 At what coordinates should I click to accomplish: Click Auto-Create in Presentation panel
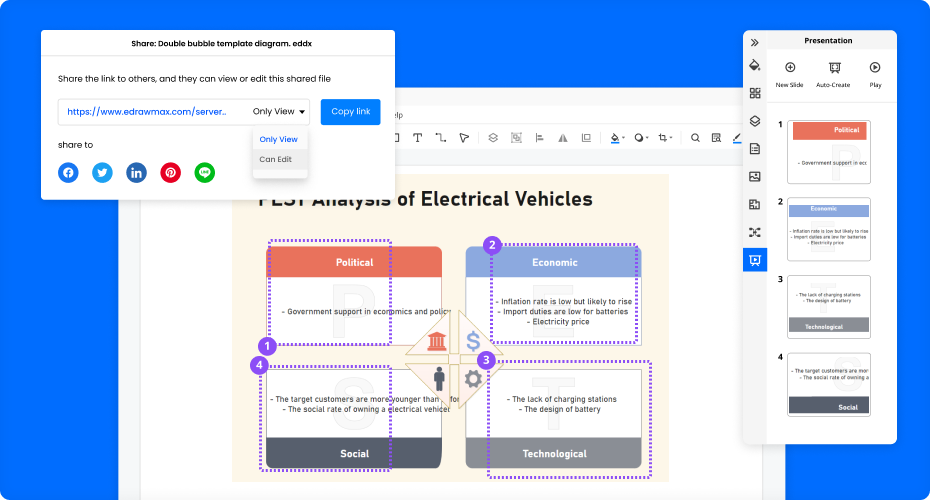click(832, 73)
